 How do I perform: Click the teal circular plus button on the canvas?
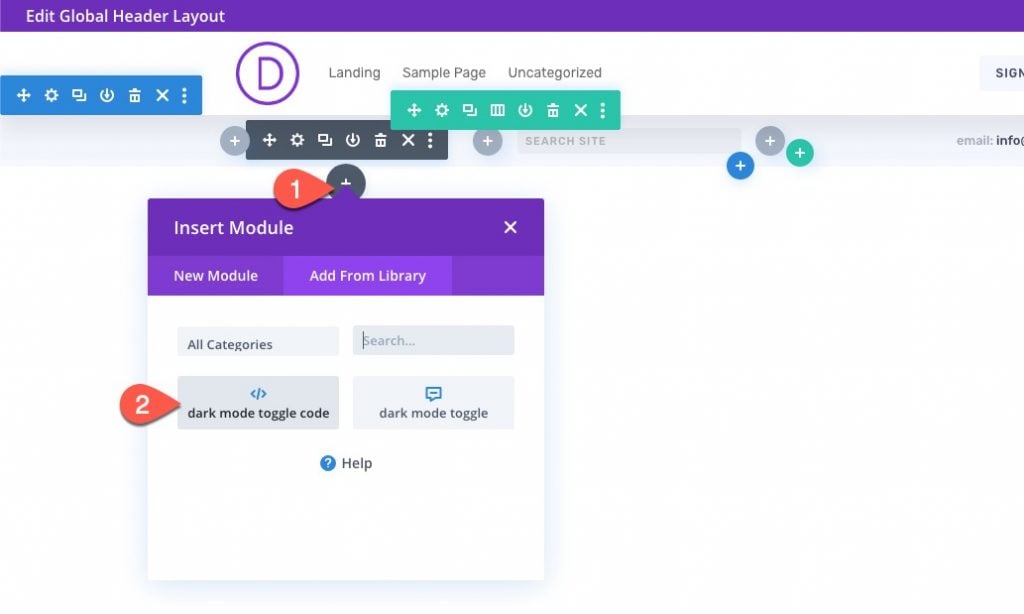(x=799, y=151)
